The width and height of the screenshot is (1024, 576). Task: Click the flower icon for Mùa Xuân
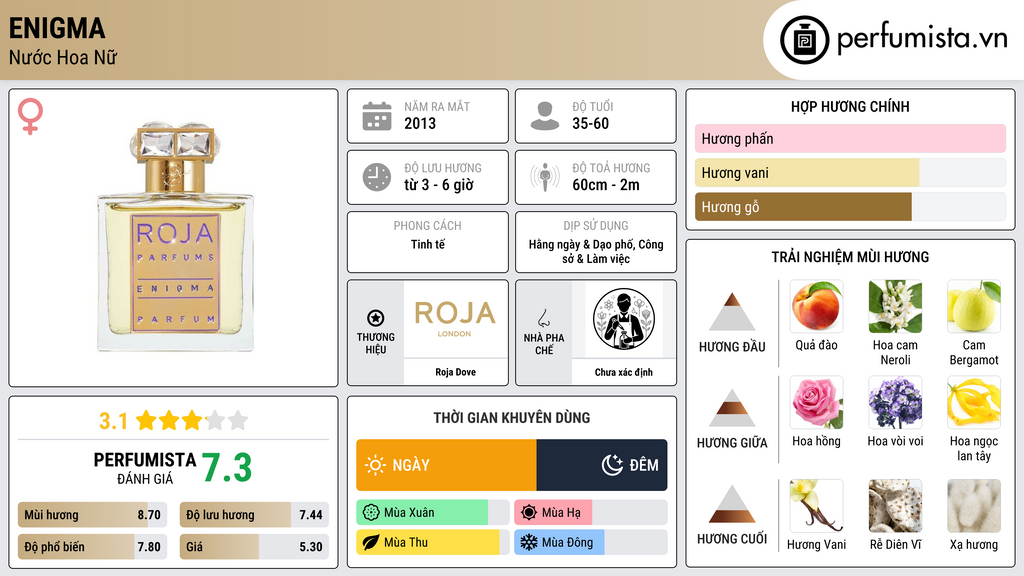[x=371, y=513]
